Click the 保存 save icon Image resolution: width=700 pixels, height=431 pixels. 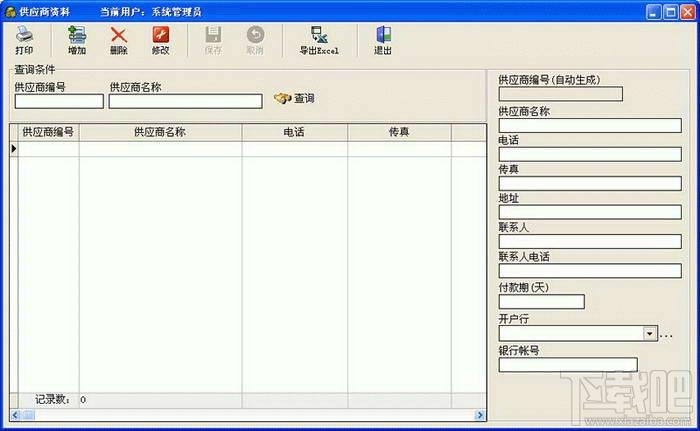(213, 34)
